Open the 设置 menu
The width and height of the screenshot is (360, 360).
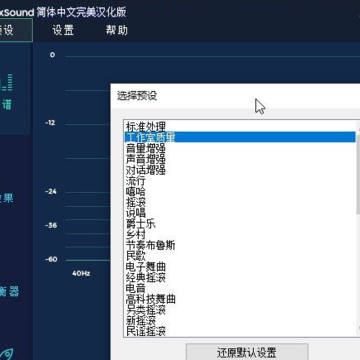point(63,30)
